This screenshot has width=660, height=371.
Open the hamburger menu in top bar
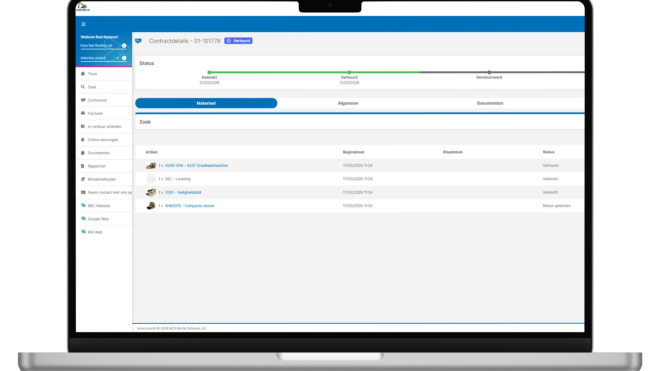(x=83, y=24)
